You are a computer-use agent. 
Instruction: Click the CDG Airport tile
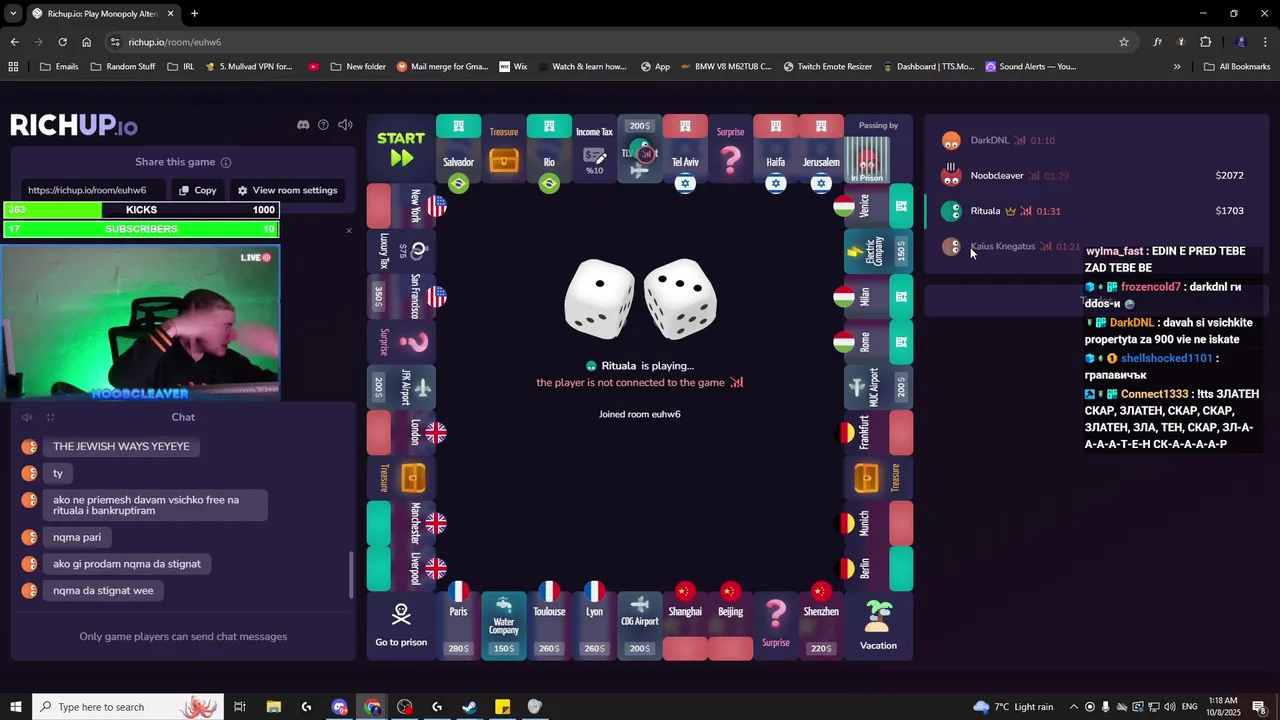[x=640, y=626]
